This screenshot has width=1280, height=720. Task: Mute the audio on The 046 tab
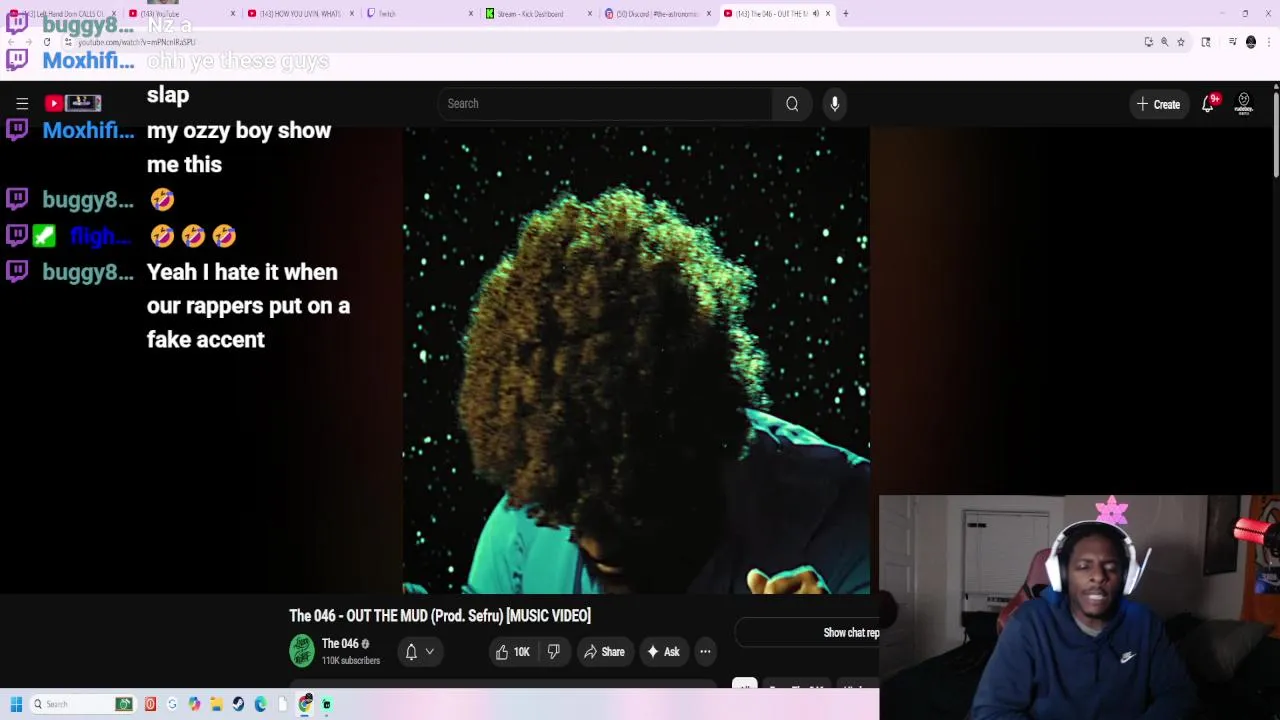point(816,14)
